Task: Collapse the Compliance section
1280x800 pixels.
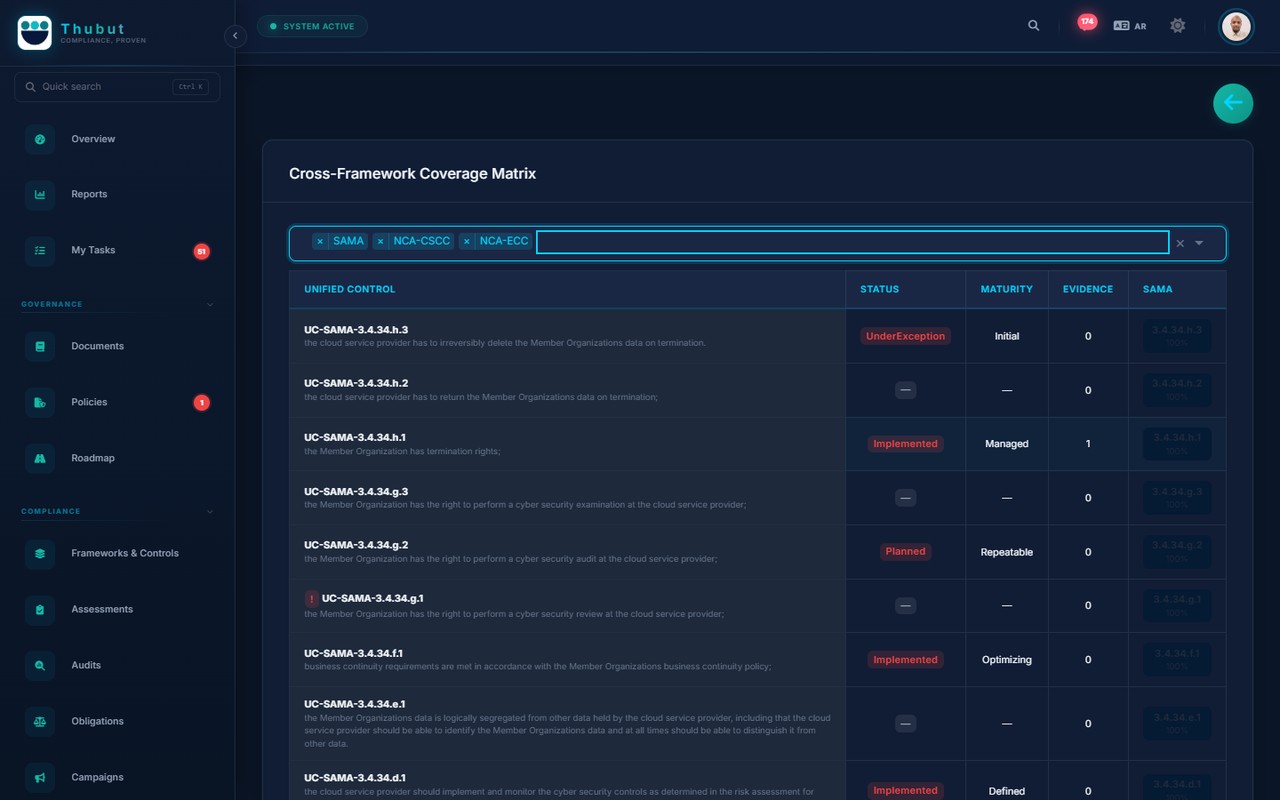Action: [x=210, y=511]
